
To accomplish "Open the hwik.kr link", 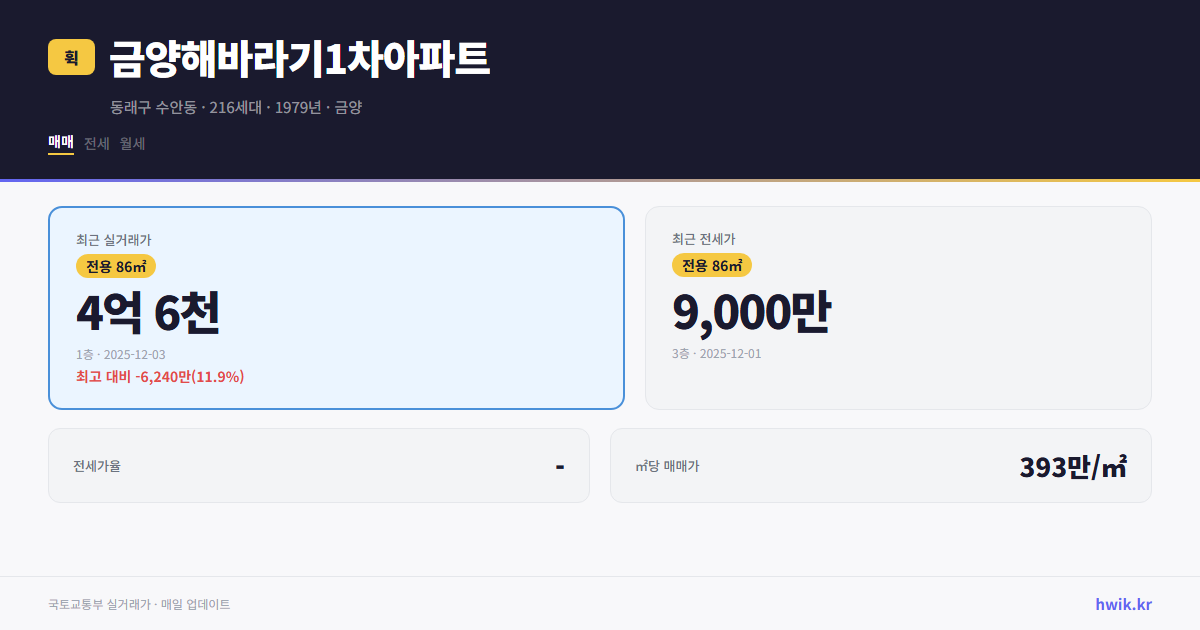I will [1122, 603].
